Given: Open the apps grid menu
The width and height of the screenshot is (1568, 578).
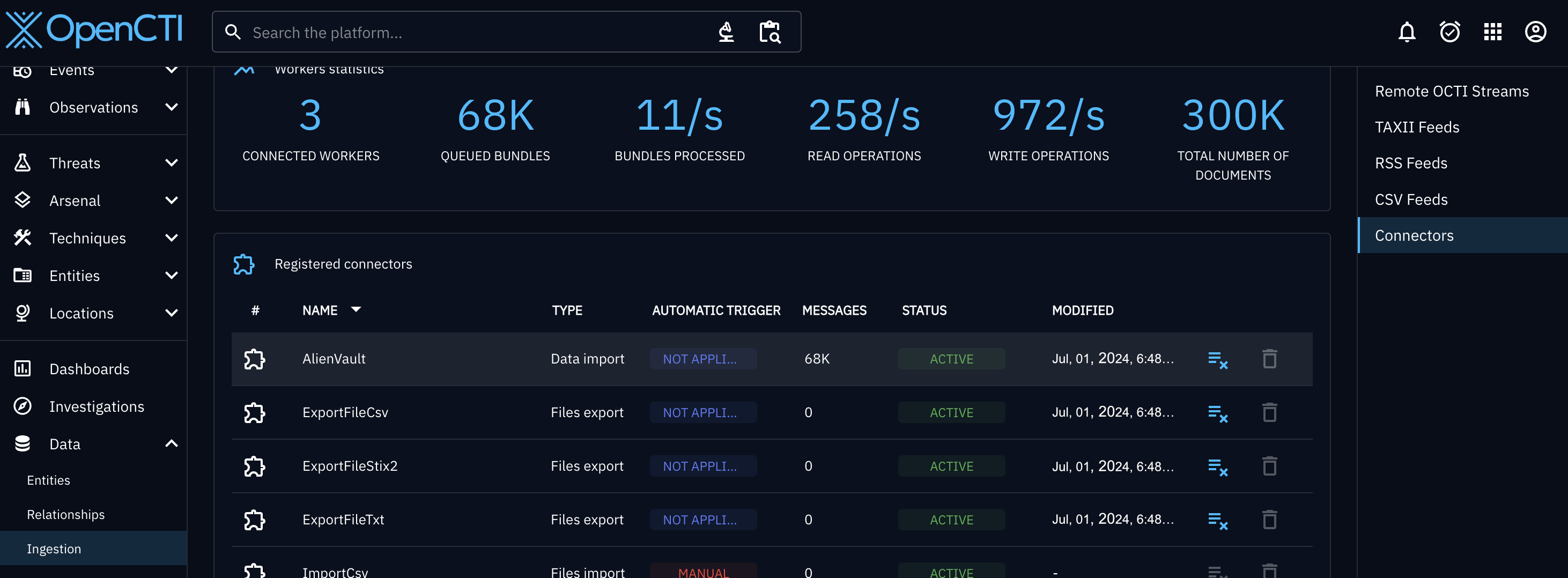Looking at the screenshot, I should click(x=1492, y=32).
